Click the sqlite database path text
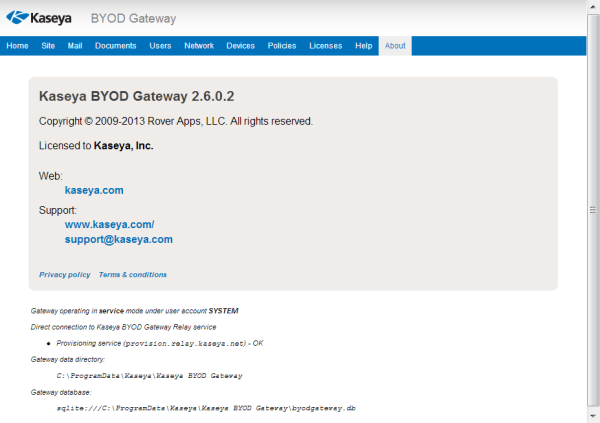The height and width of the screenshot is (423, 600). [206, 408]
